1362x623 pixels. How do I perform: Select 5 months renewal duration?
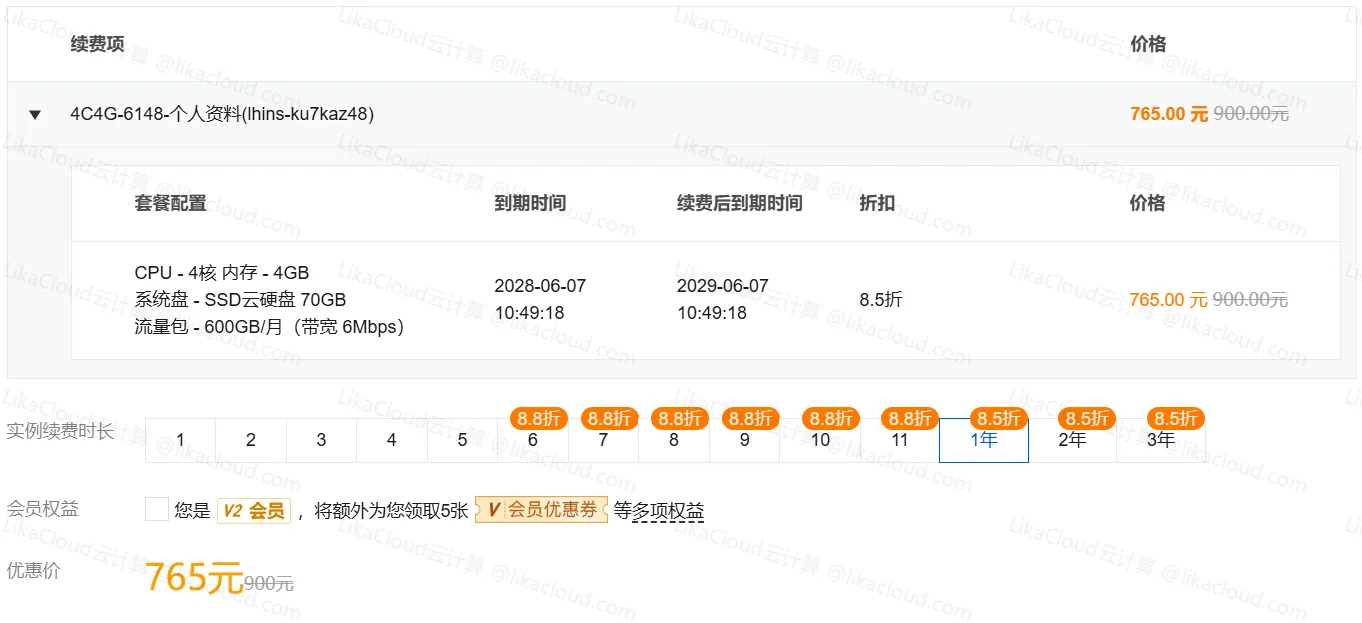tap(462, 440)
